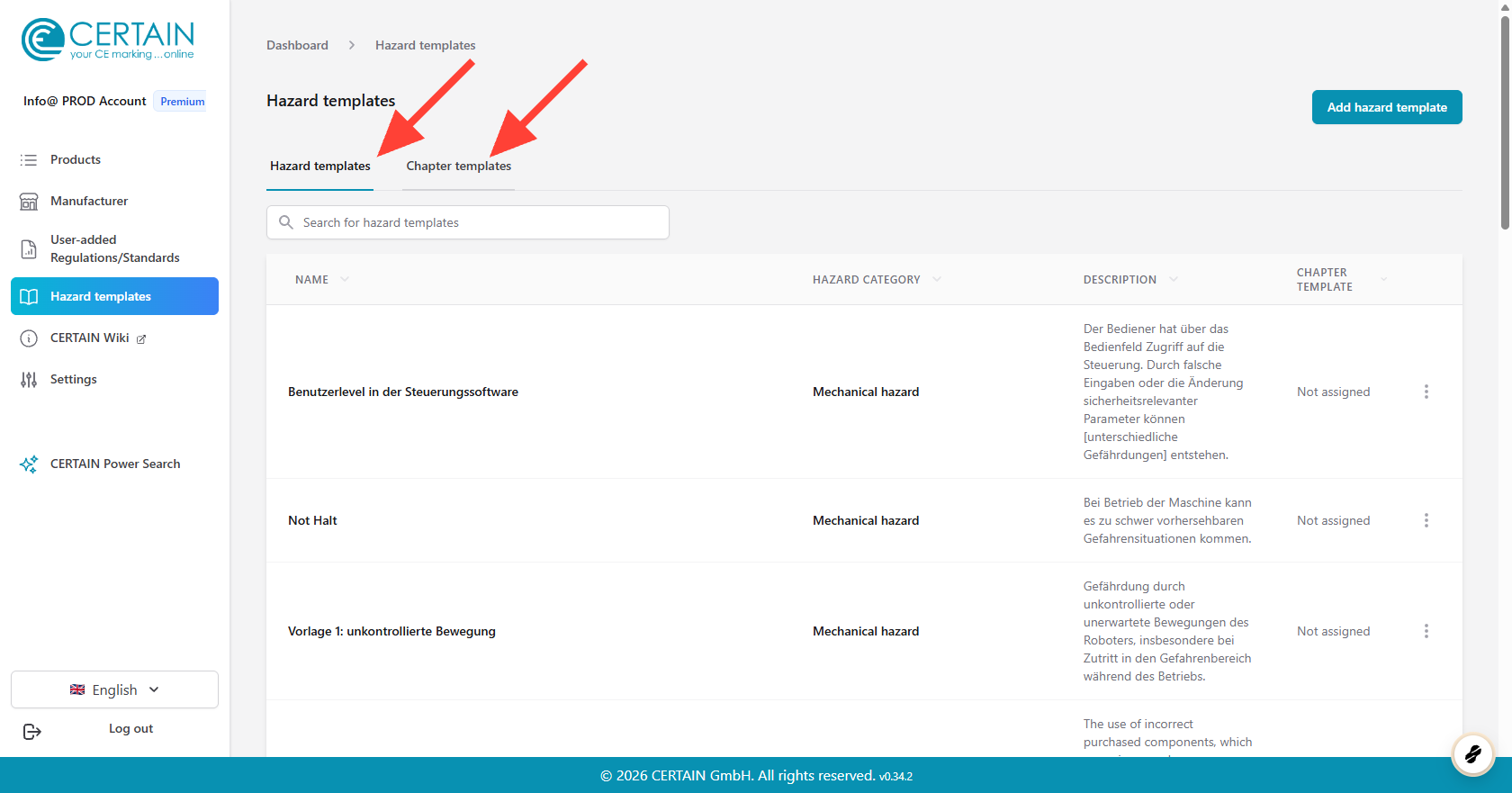Click the magnifier icon in search box
Image resolution: width=1512 pixels, height=793 pixels.
click(x=286, y=222)
